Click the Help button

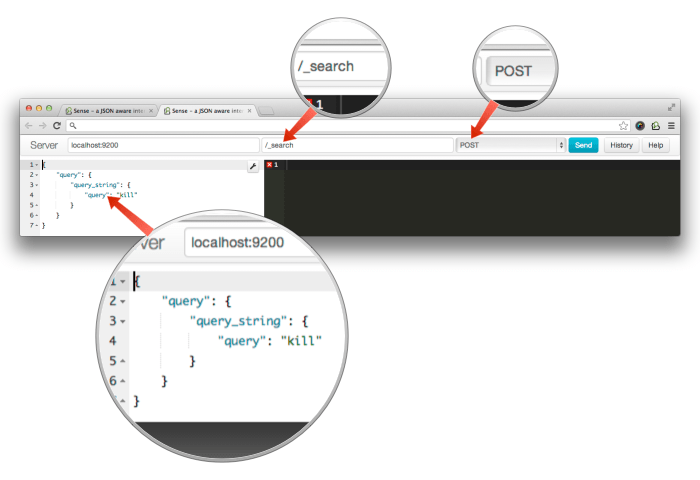point(656,145)
